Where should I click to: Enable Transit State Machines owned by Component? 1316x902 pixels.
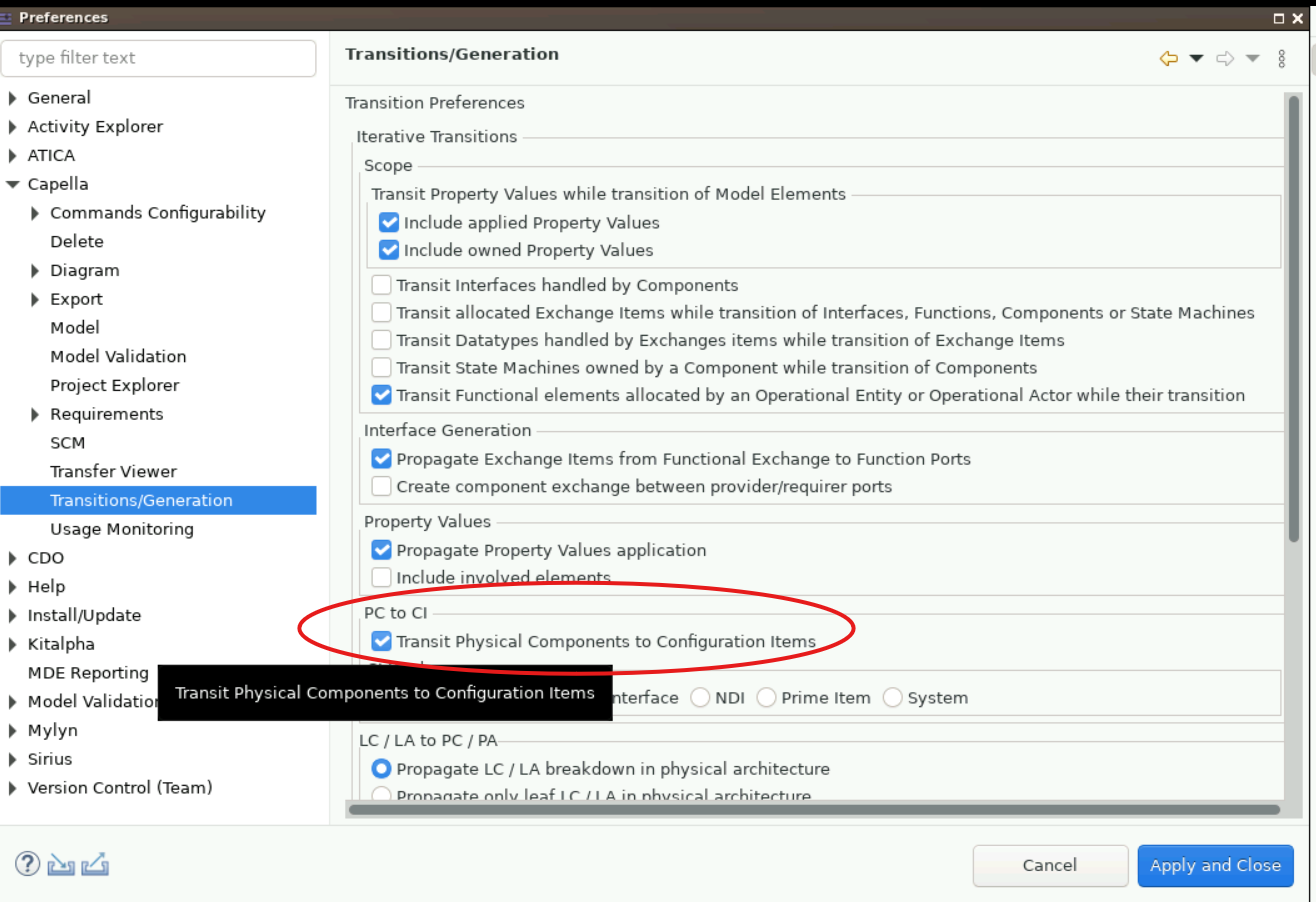click(381, 368)
